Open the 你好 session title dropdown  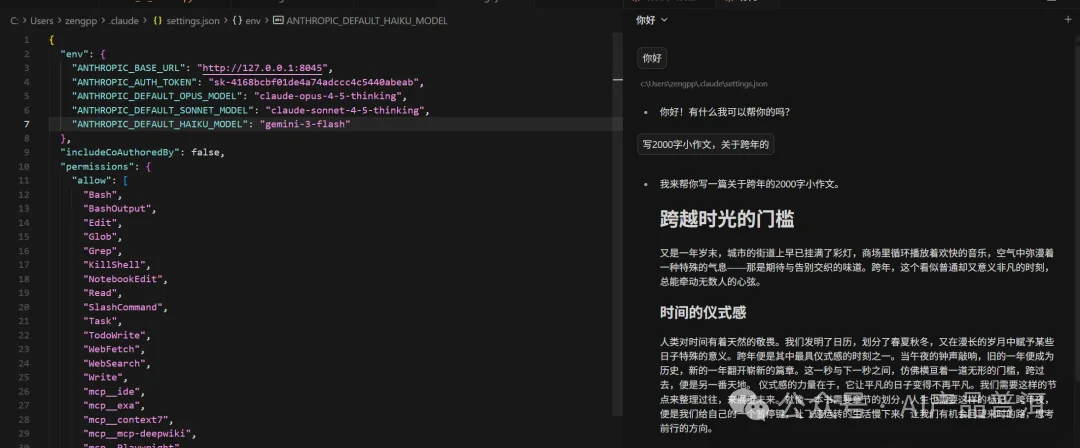(x=652, y=20)
